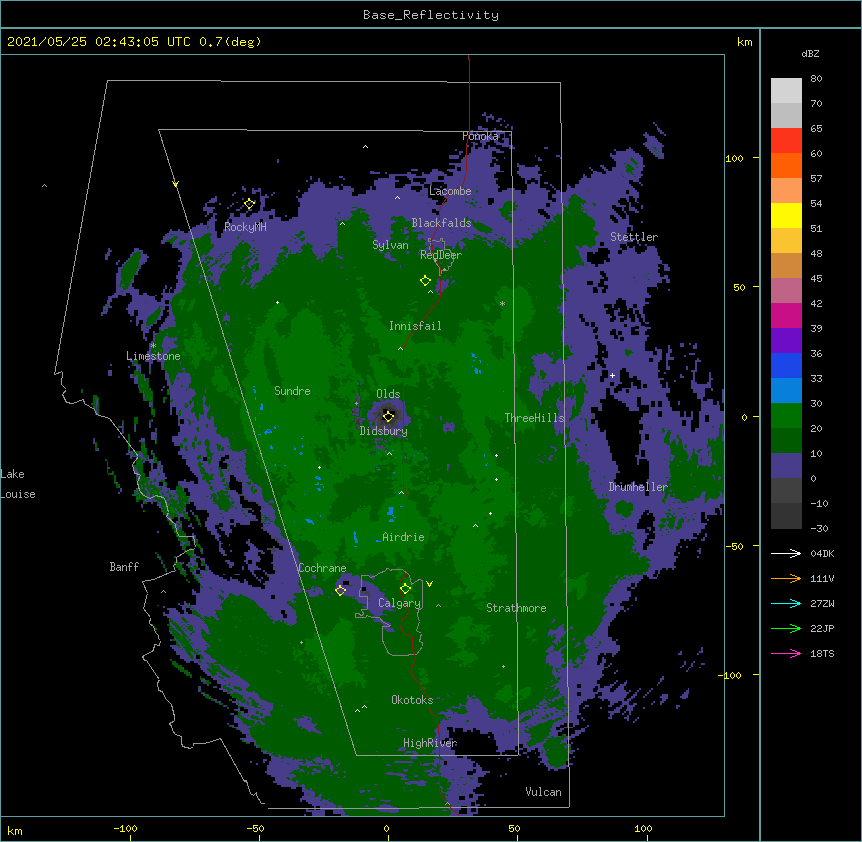
Task: Click the Ponoka label
Action: [480, 136]
